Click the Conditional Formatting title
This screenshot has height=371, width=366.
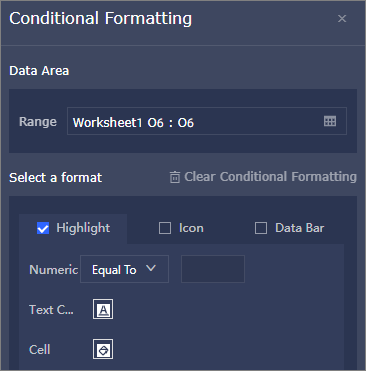point(100,19)
